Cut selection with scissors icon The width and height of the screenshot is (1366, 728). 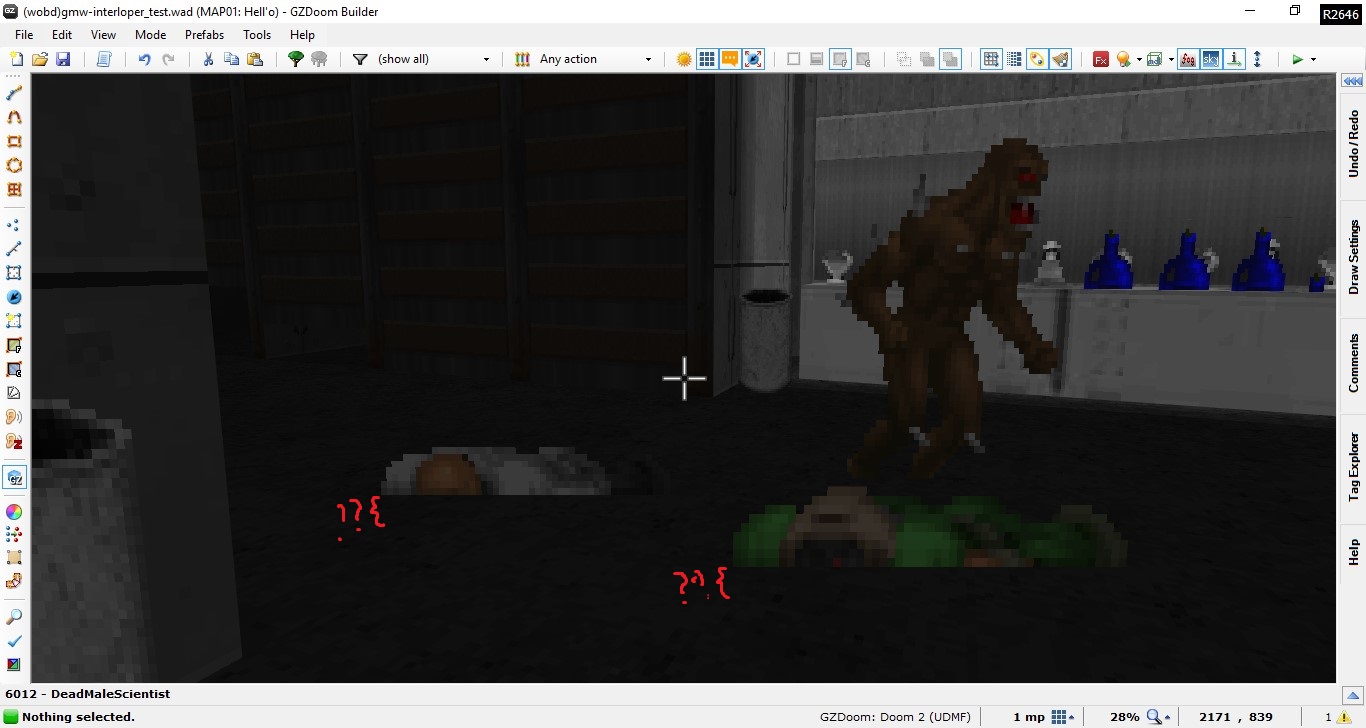click(x=208, y=59)
